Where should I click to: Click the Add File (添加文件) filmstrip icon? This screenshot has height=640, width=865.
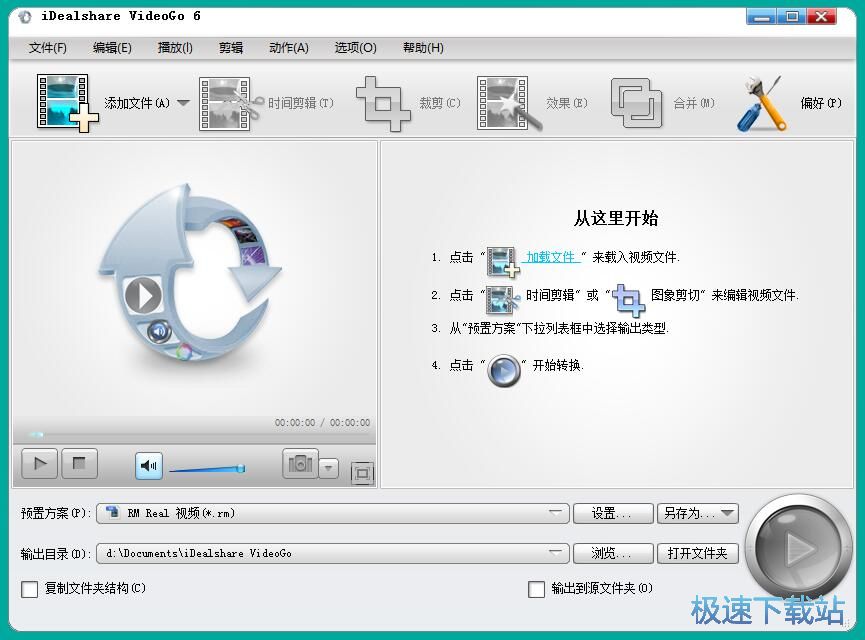pos(67,103)
